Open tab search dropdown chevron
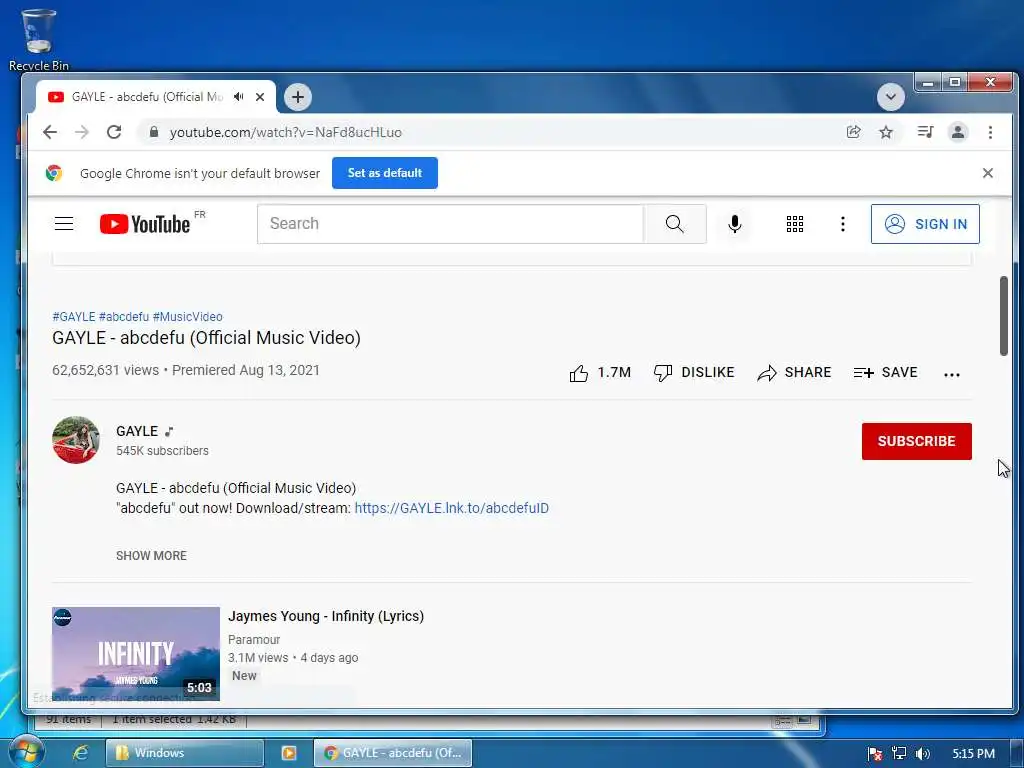1024x768 pixels. [890, 97]
